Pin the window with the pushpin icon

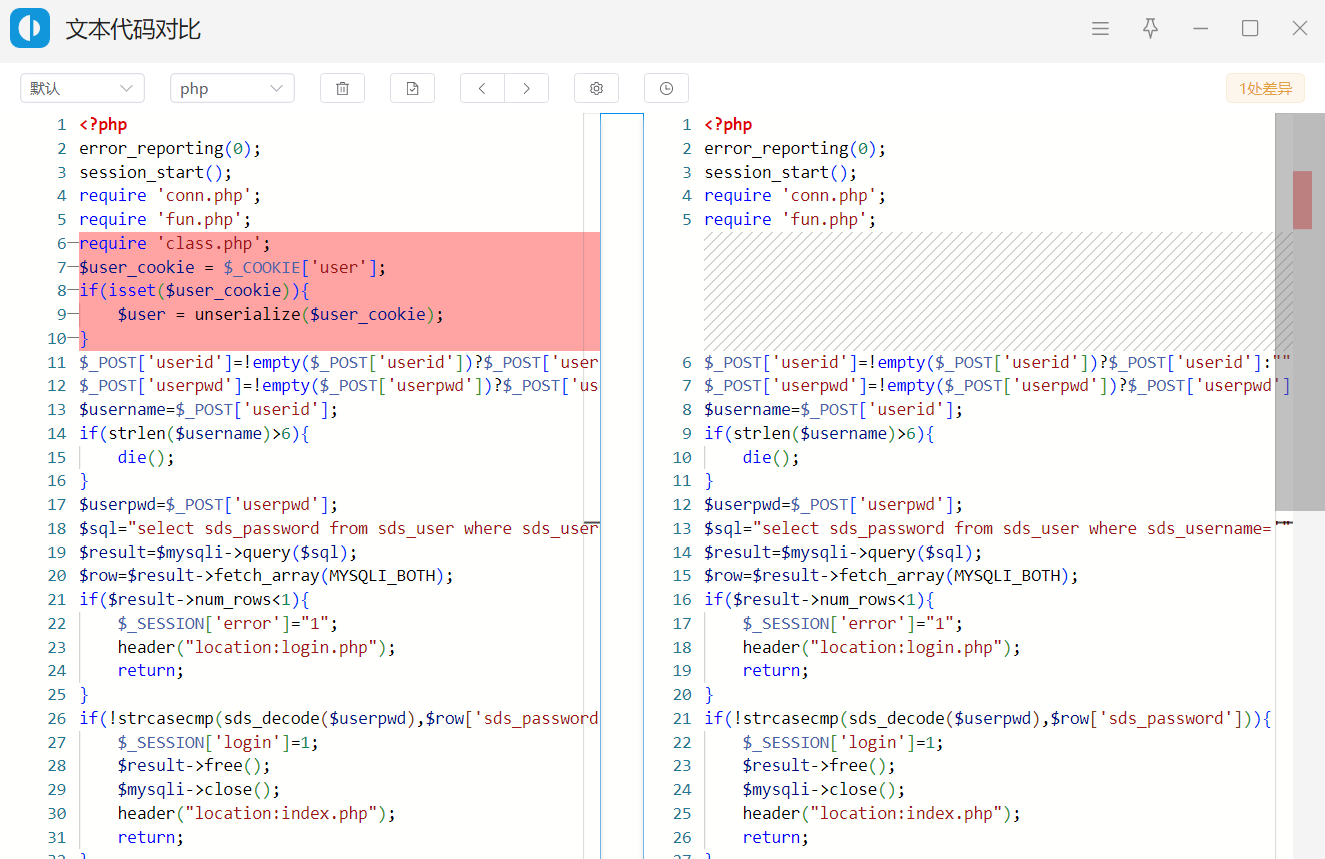pos(1150,29)
